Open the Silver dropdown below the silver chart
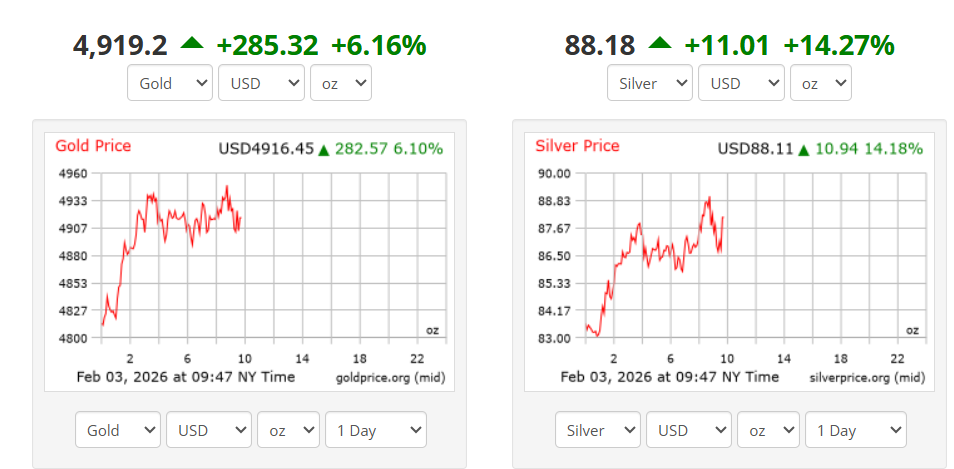Screen dimensions: 954x469 597,430
